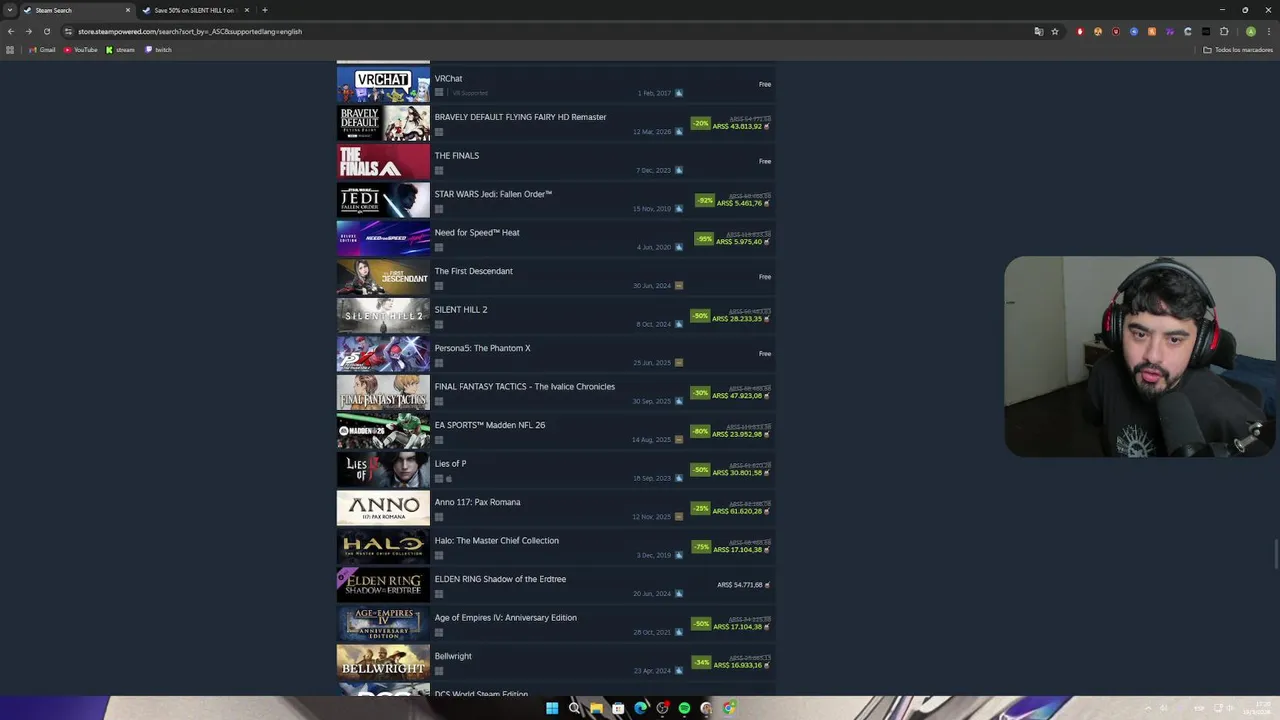Click the review icon next to VRChat date
1280x720 pixels.
[x=679, y=93]
